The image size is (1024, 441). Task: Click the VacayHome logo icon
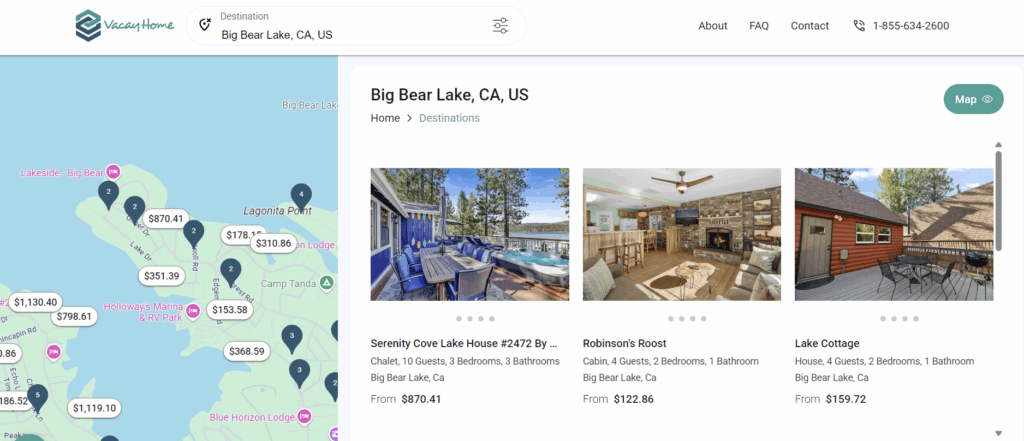(89, 26)
